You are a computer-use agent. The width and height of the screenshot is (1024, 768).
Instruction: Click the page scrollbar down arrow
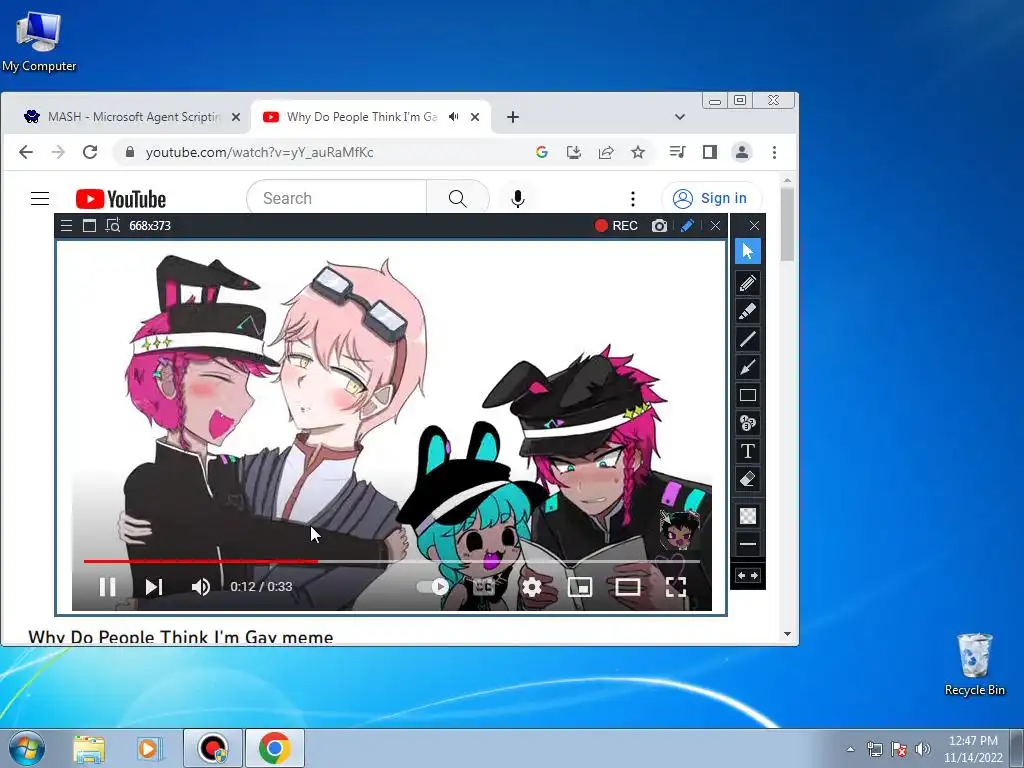tap(787, 634)
